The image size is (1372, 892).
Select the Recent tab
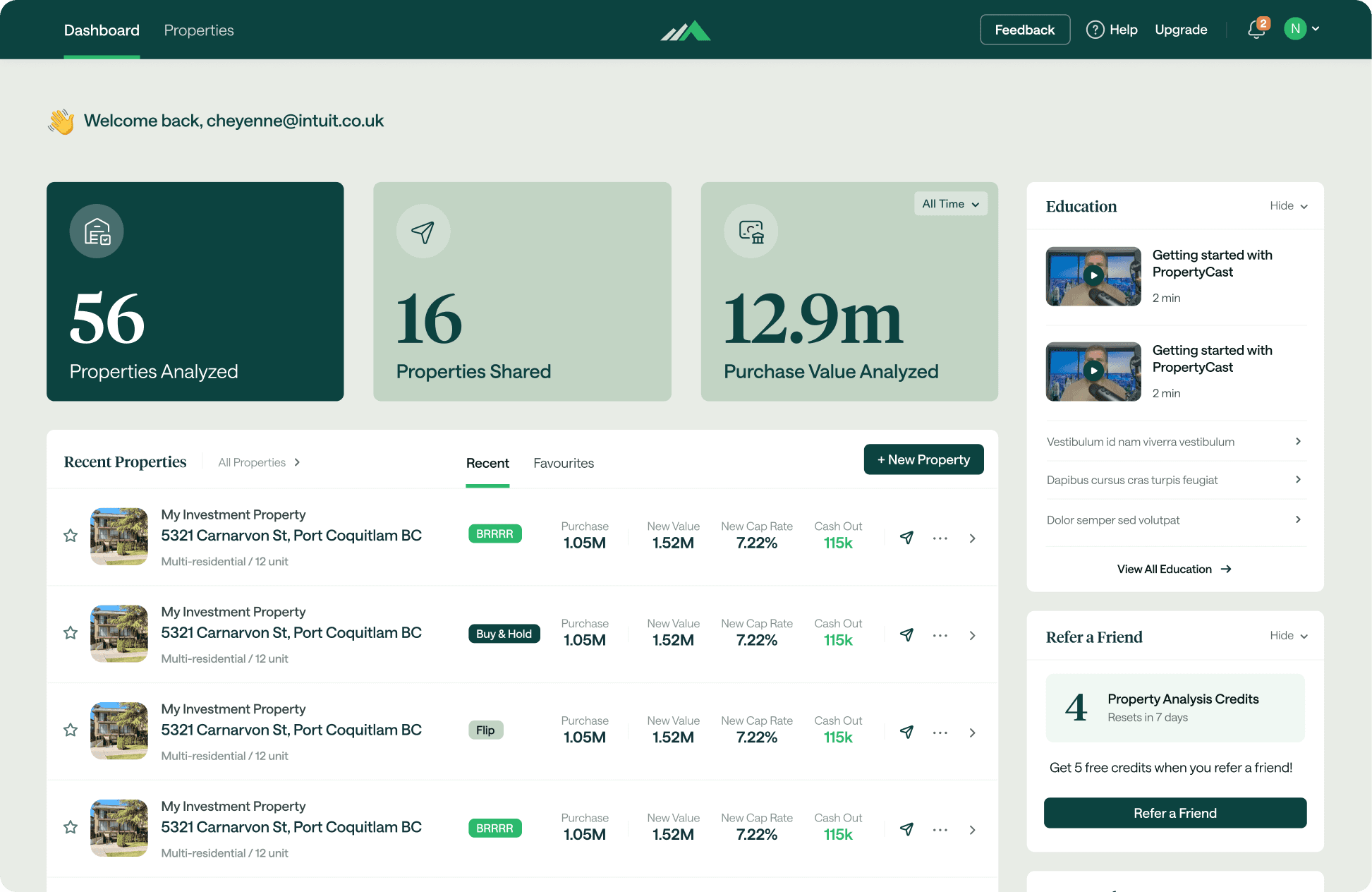(487, 463)
